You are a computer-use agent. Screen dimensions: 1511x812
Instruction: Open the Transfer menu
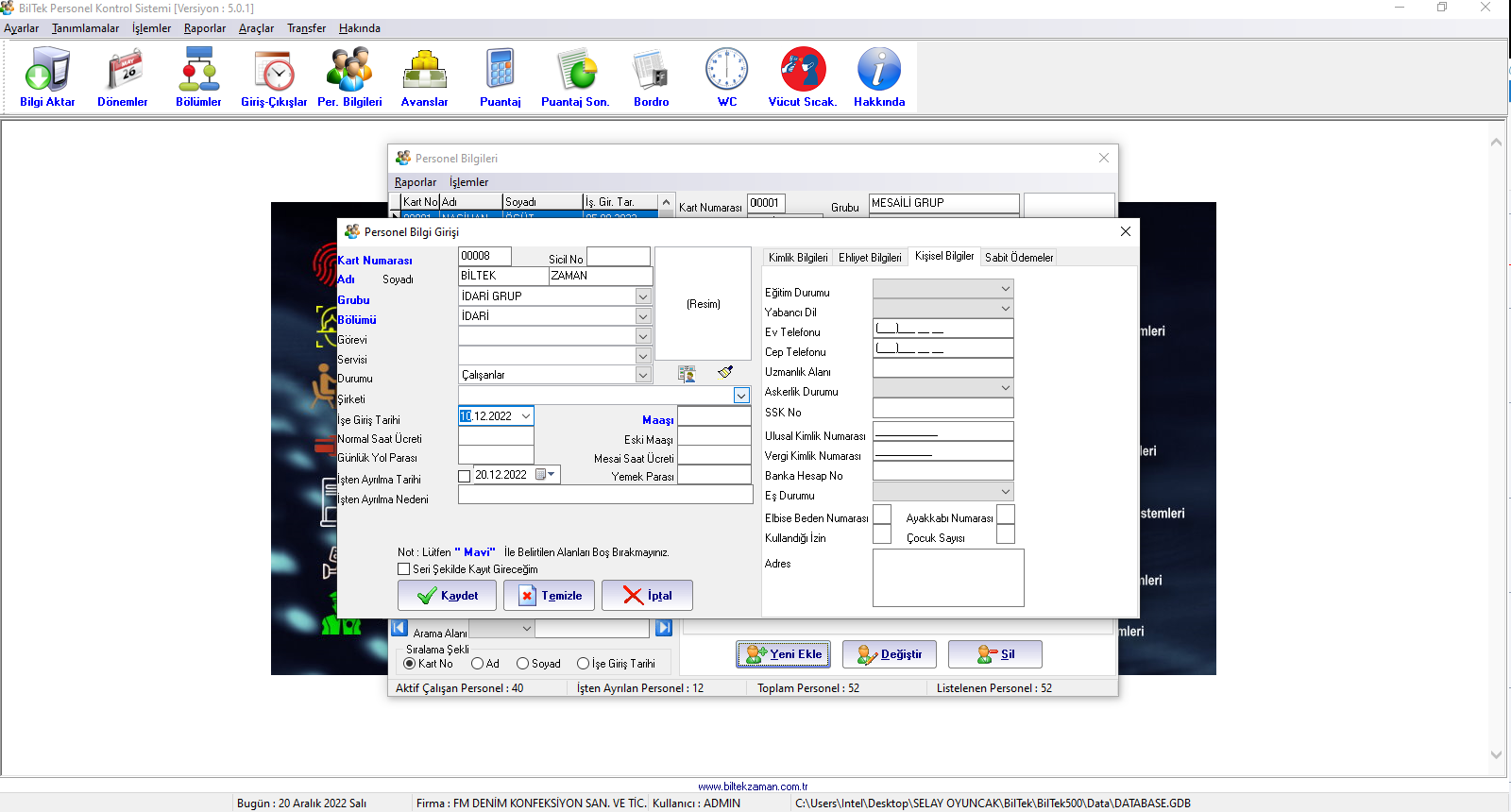click(x=306, y=28)
